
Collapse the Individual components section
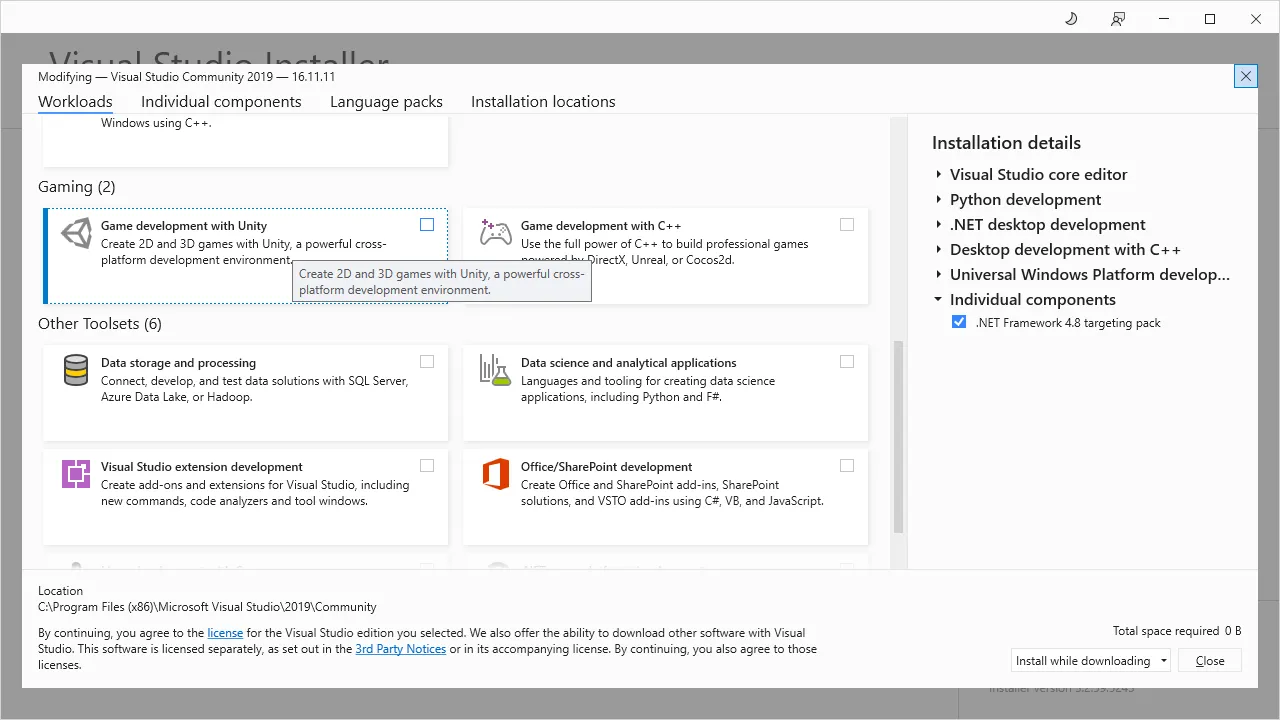938,299
